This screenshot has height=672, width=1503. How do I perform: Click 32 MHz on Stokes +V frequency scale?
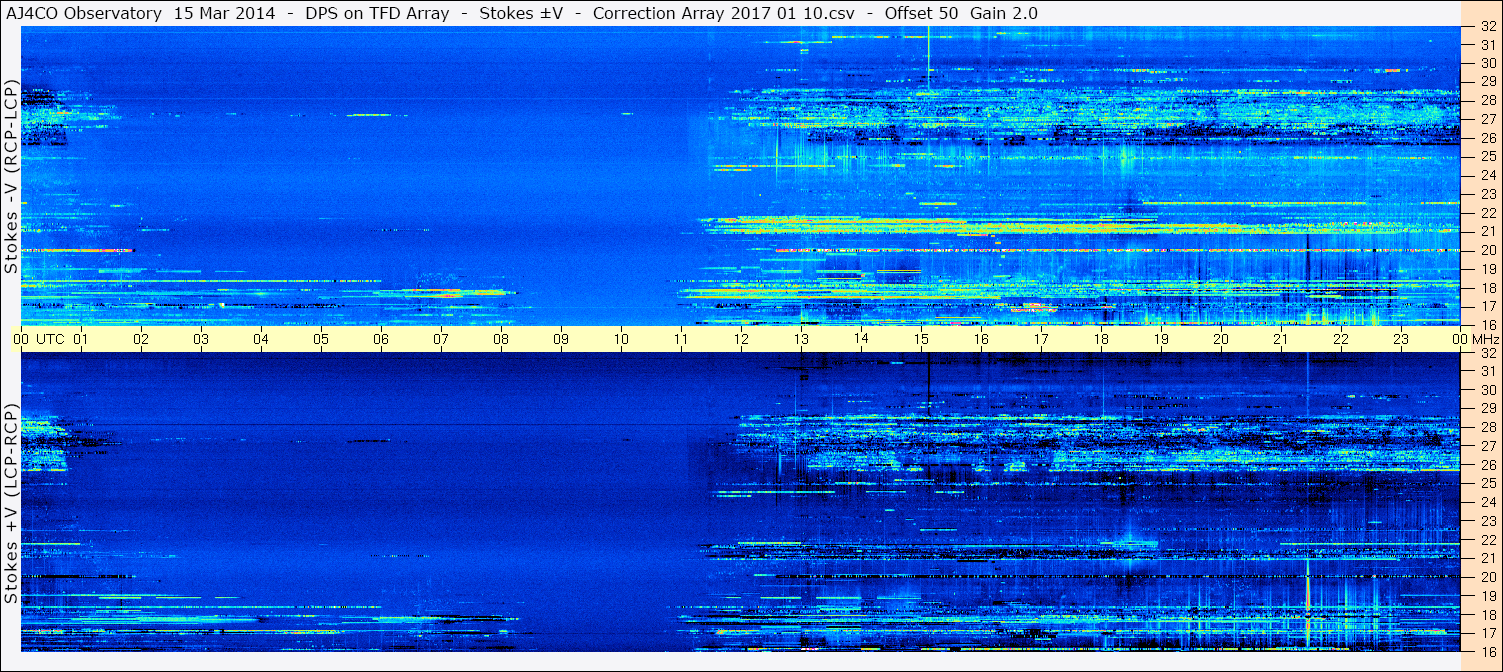pyautogui.click(x=1488, y=353)
